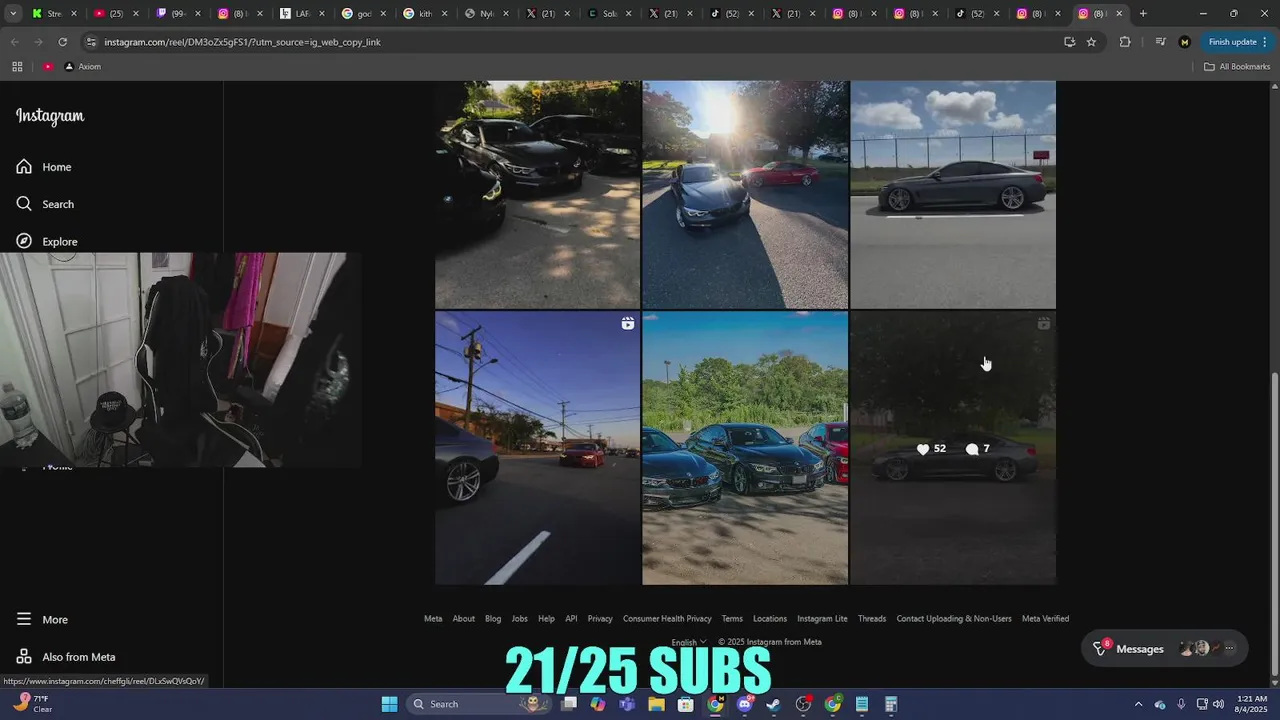The width and height of the screenshot is (1280, 720).
Task: Open Contact Uploading & Non-Users link
Action: [954, 619]
